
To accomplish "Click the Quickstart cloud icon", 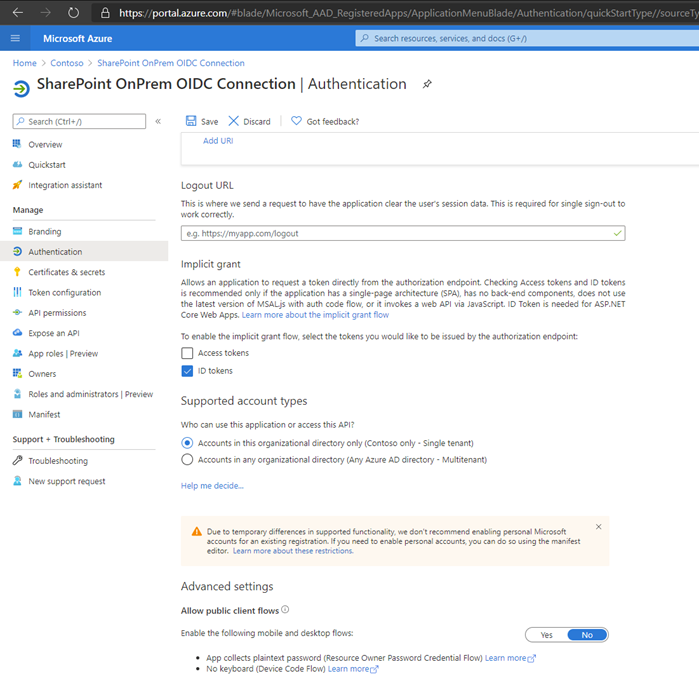I will (x=17, y=164).
